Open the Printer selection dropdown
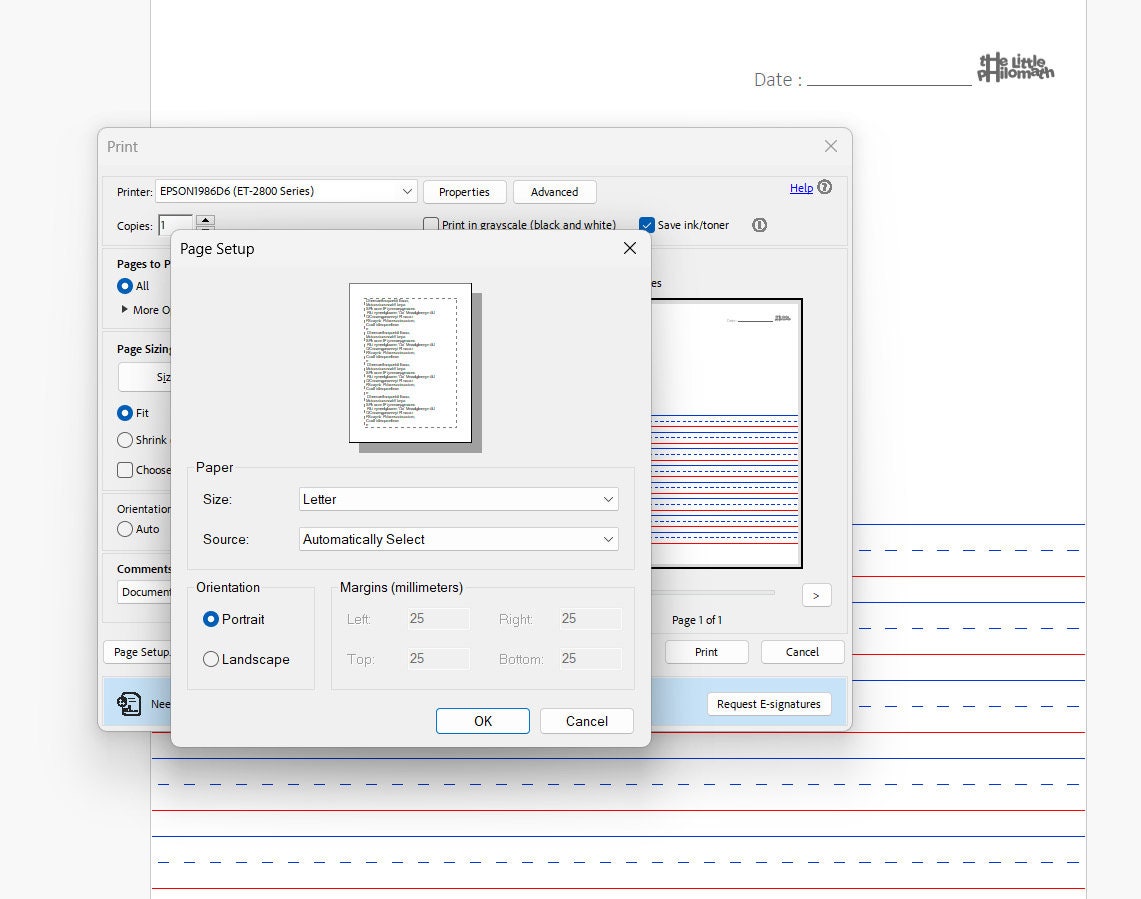This screenshot has height=899, width=1141. pos(286,191)
